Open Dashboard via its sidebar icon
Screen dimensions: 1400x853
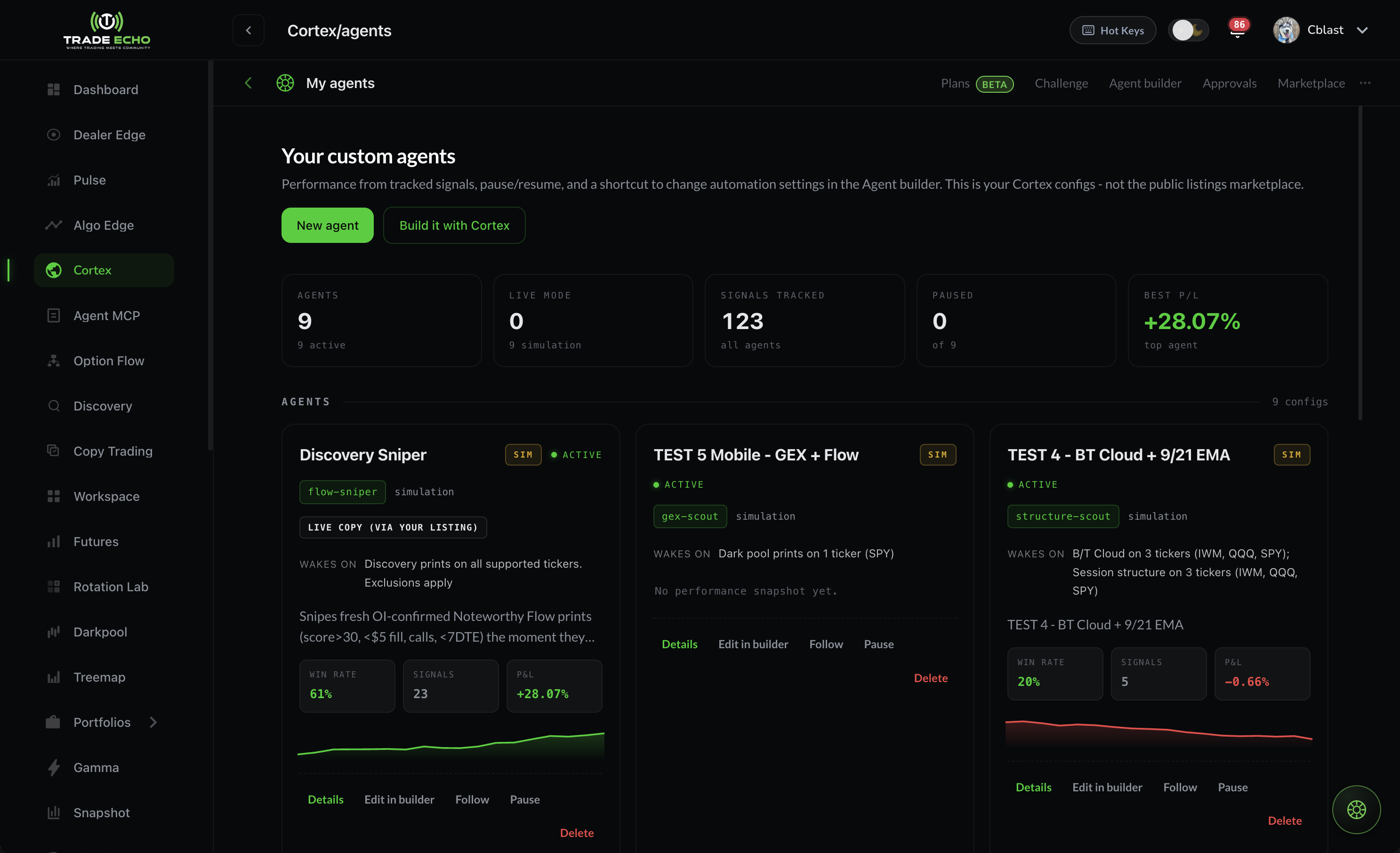53,90
